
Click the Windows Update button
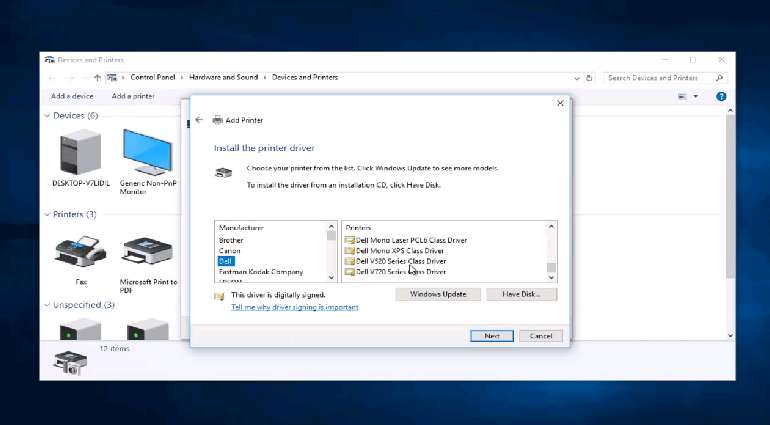pos(438,294)
